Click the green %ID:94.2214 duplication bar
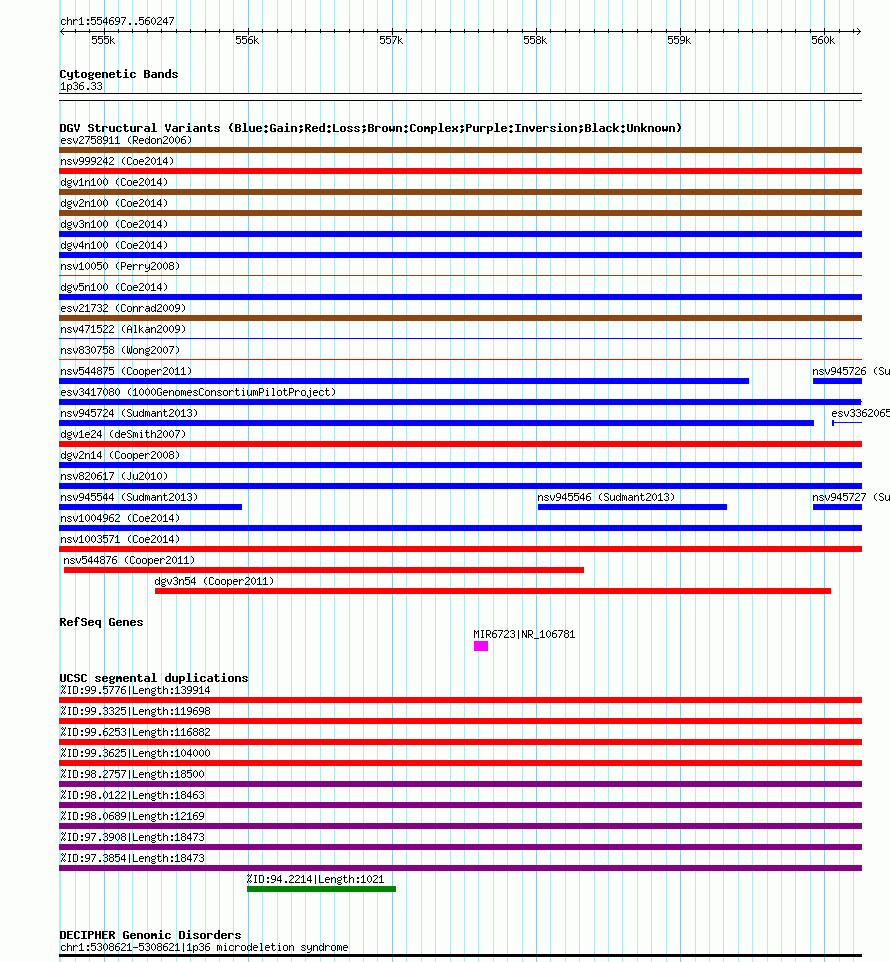This screenshot has height=962, width=890. click(x=321, y=889)
